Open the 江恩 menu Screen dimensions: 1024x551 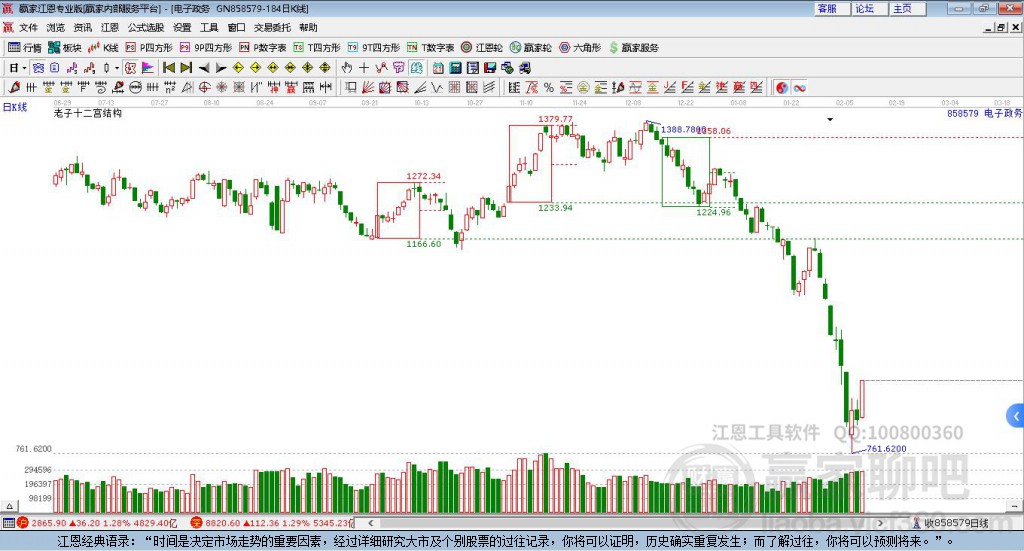(x=110, y=27)
